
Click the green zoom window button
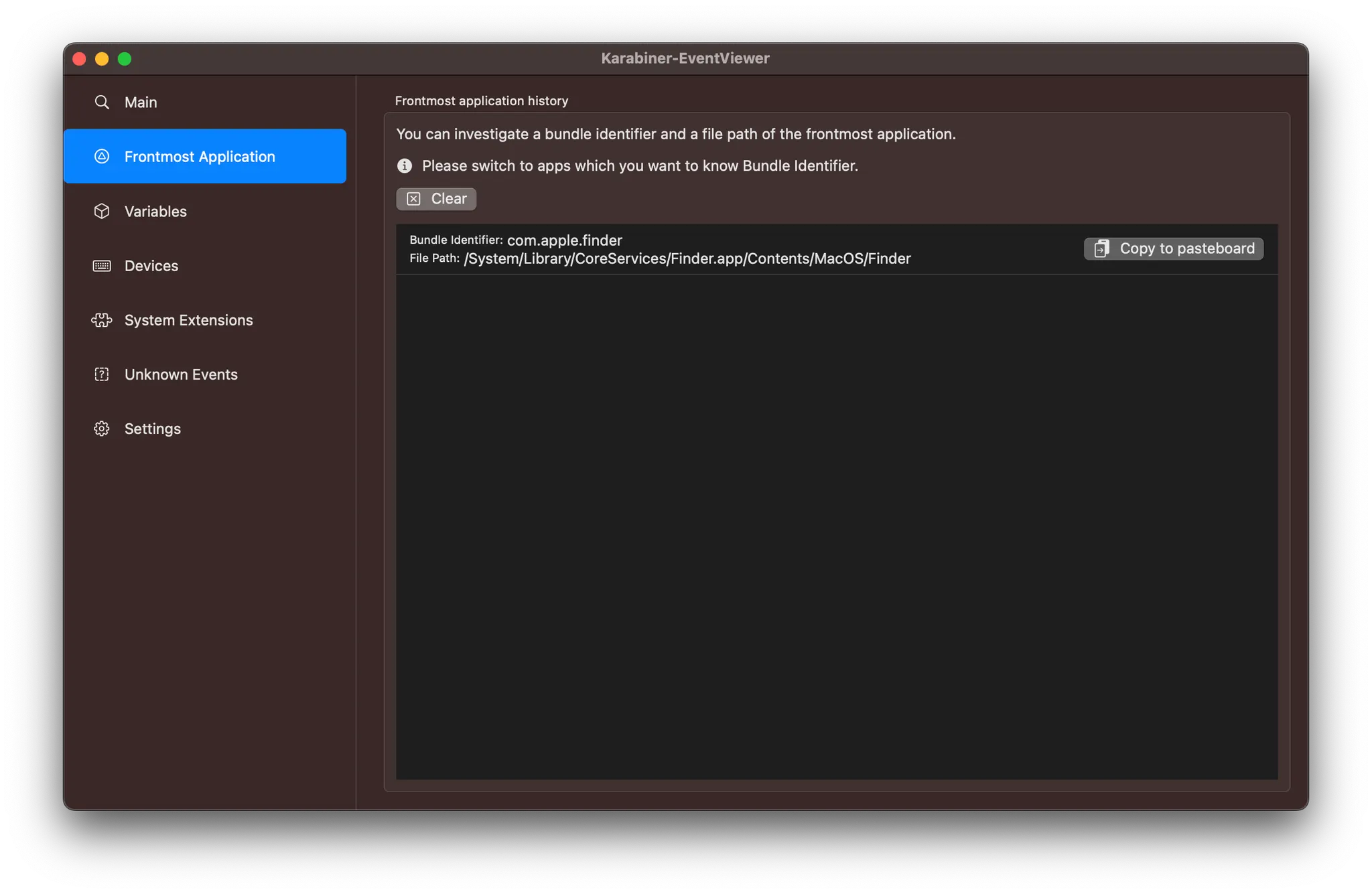(125, 59)
